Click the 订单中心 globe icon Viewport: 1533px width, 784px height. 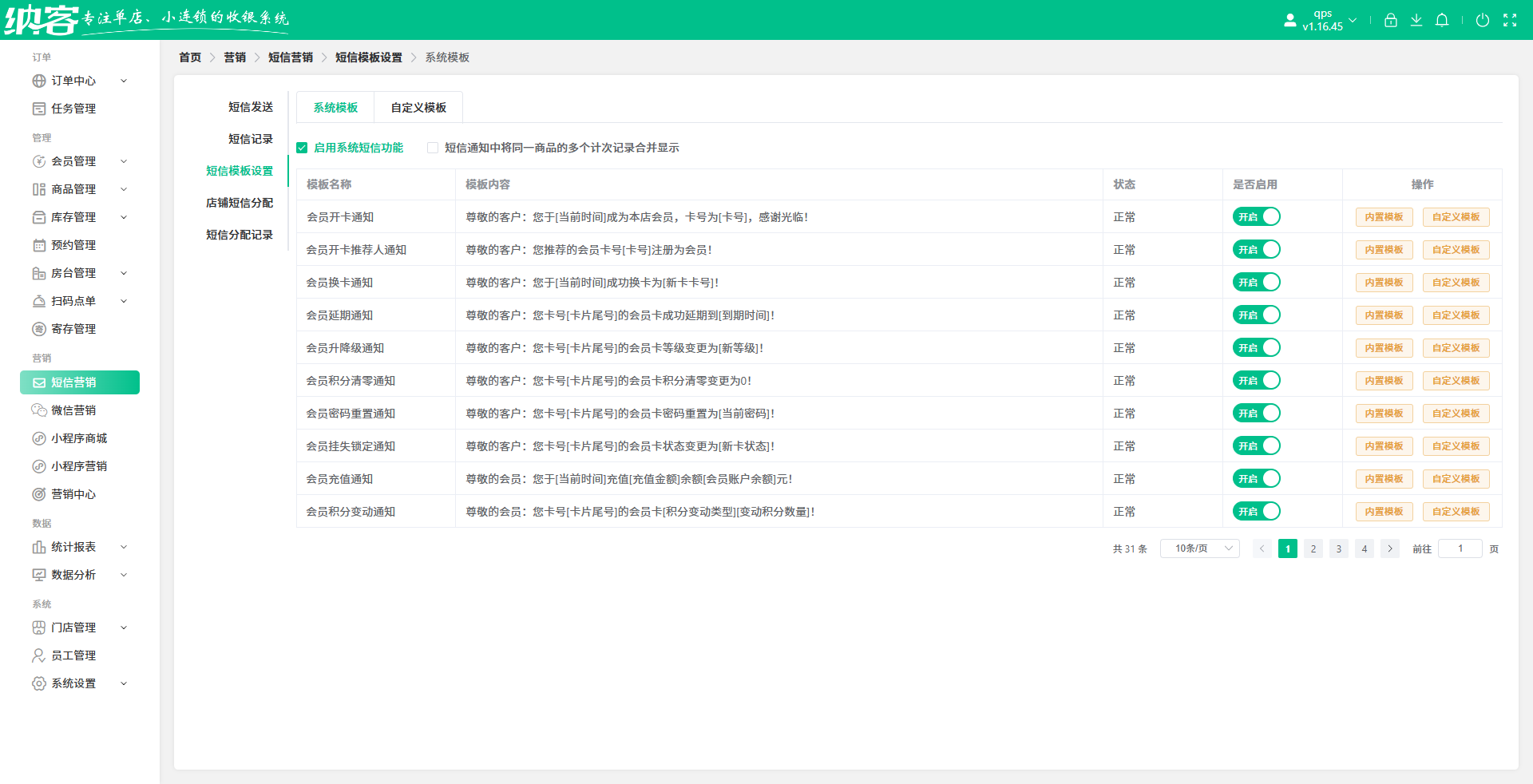pyautogui.click(x=39, y=81)
